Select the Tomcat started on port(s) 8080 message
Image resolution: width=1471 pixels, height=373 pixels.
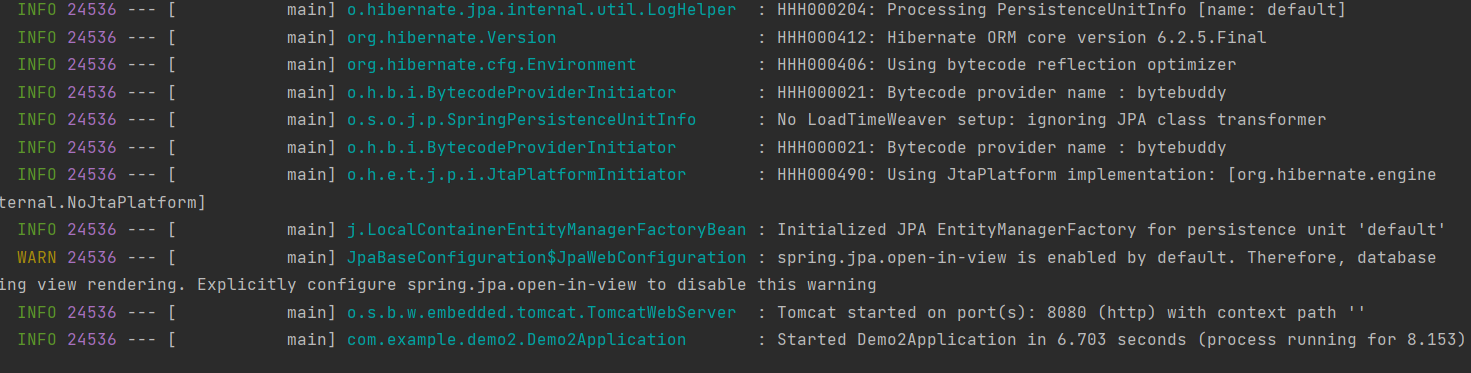1071,312
